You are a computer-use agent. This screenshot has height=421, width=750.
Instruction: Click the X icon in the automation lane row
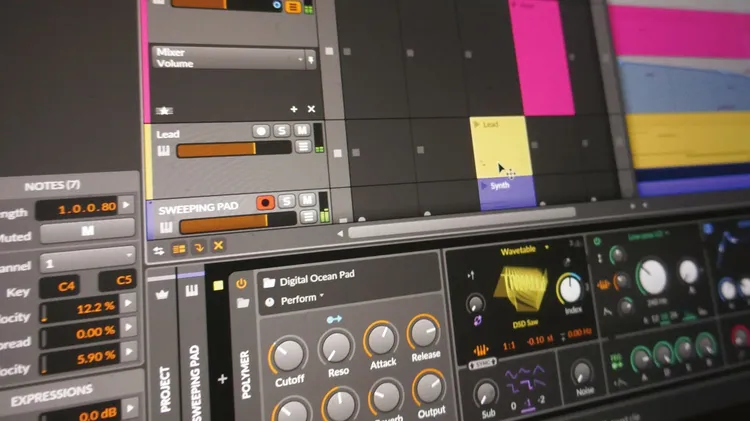[311, 109]
